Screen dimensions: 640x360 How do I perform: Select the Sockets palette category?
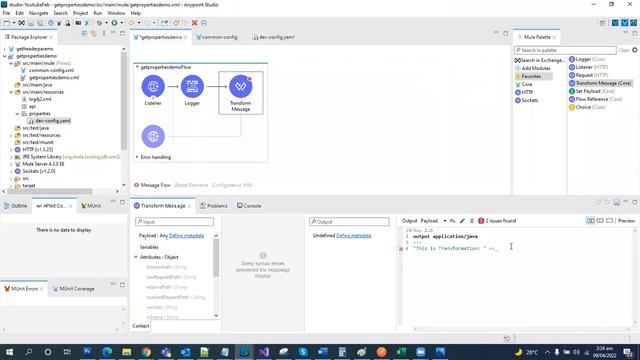pyautogui.click(x=527, y=100)
